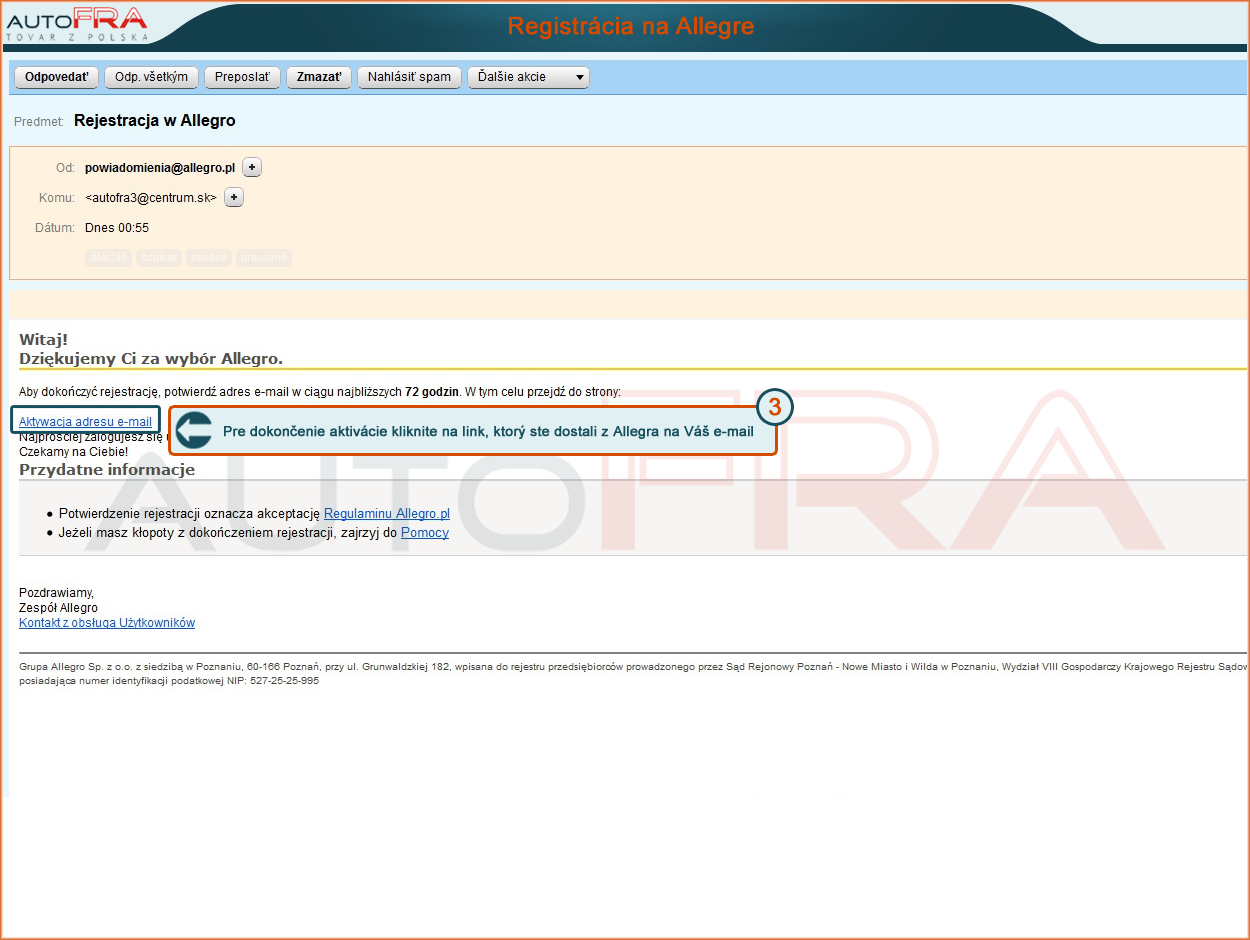Open Kontakt z obsługą Użytkowników link
1250x940 pixels.
point(107,623)
